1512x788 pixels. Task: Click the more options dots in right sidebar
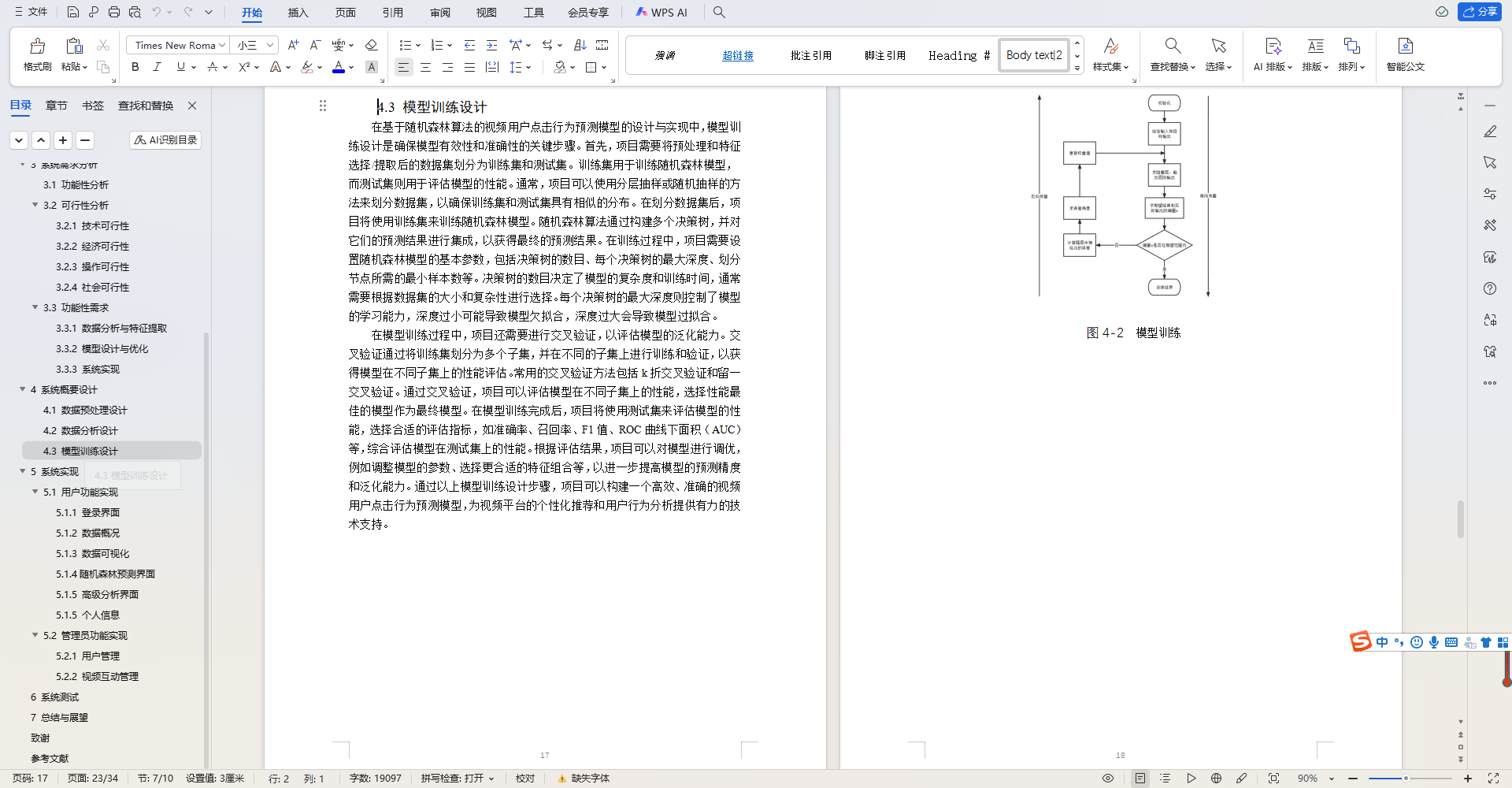coord(1490,383)
